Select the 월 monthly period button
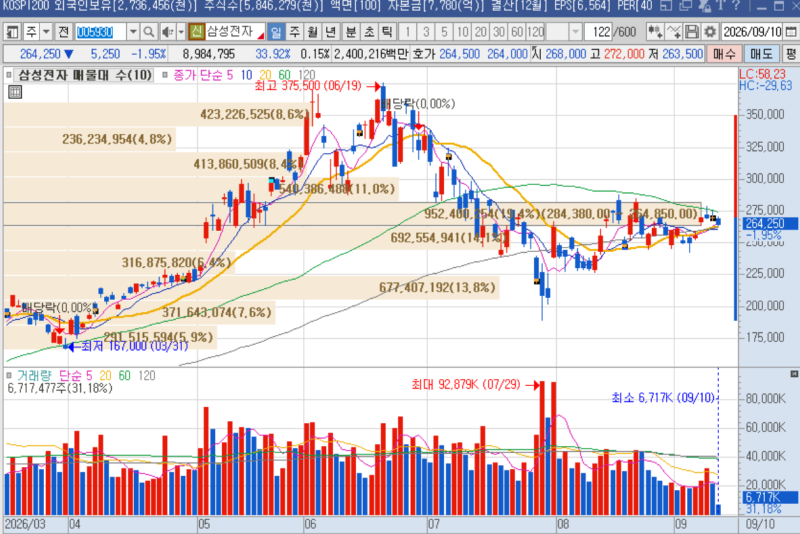Viewport: 800px width, 534px height. (x=312, y=32)
